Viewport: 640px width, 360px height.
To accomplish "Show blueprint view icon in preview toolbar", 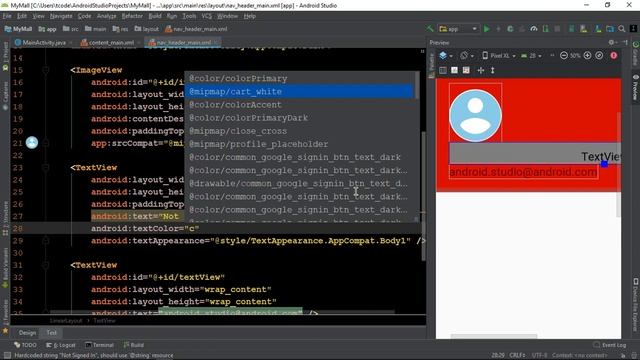I will [x=454, y=70].
